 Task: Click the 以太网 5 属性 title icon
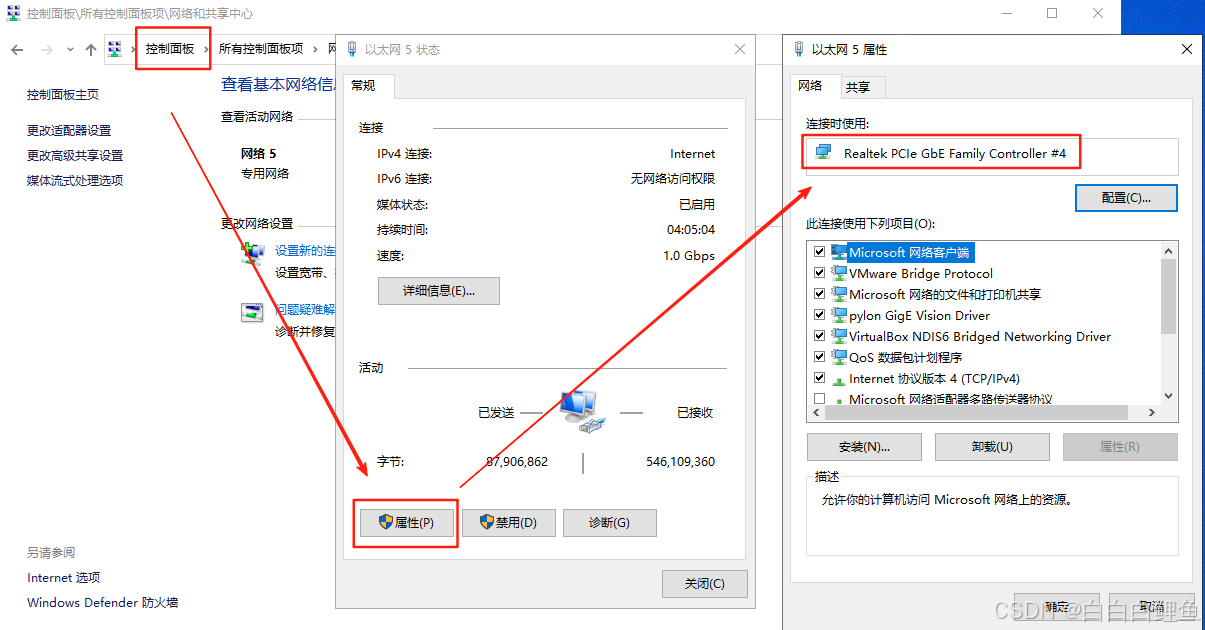[798, 49]
